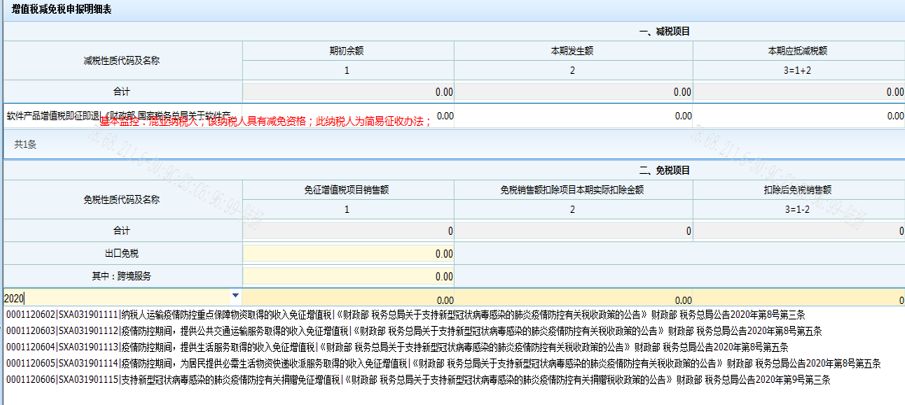Click 期初余额 cell in software product row
905x405 pixels.
tap(347, 116)
